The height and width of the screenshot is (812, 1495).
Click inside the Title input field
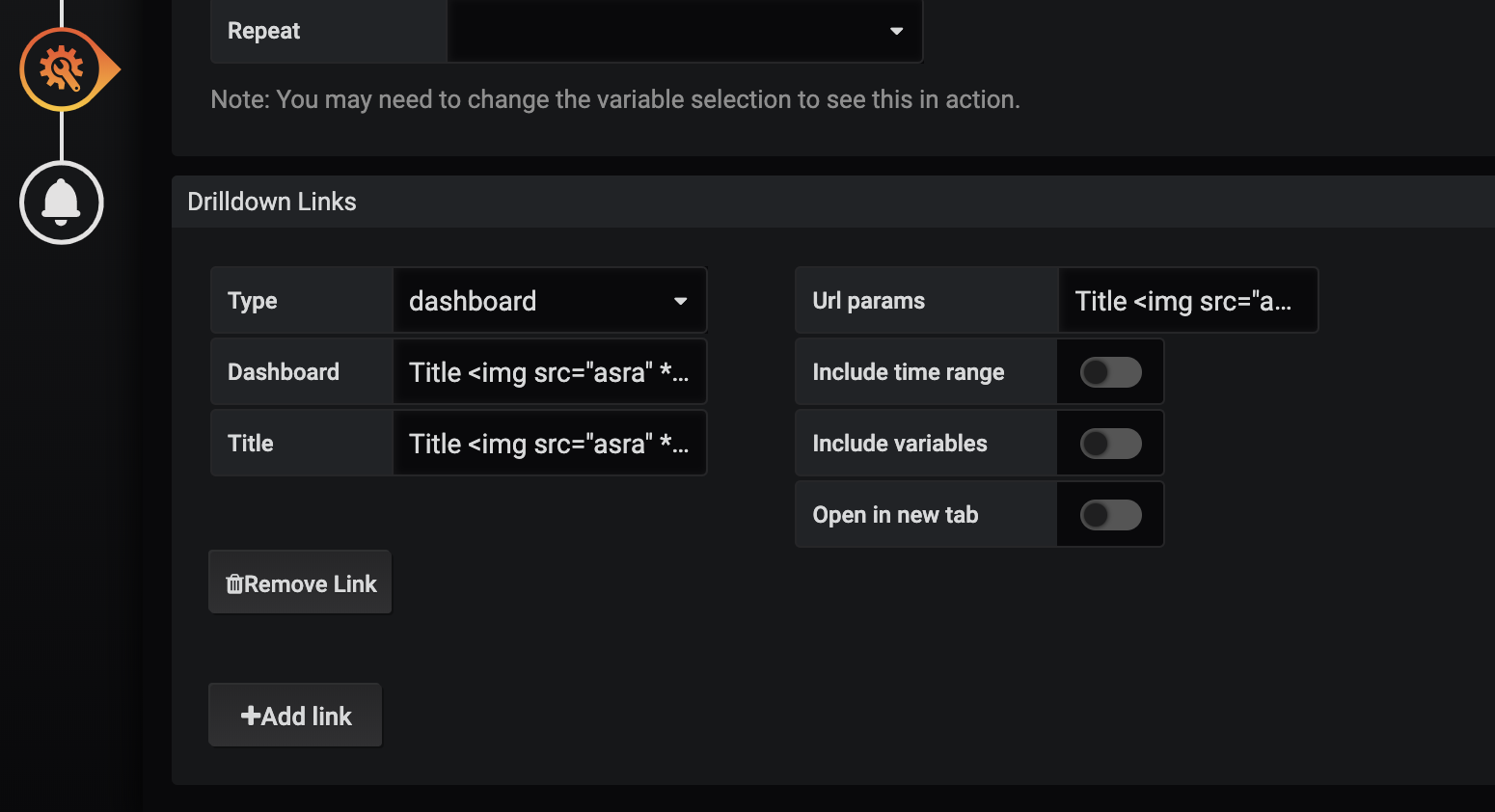click(549, 443)
